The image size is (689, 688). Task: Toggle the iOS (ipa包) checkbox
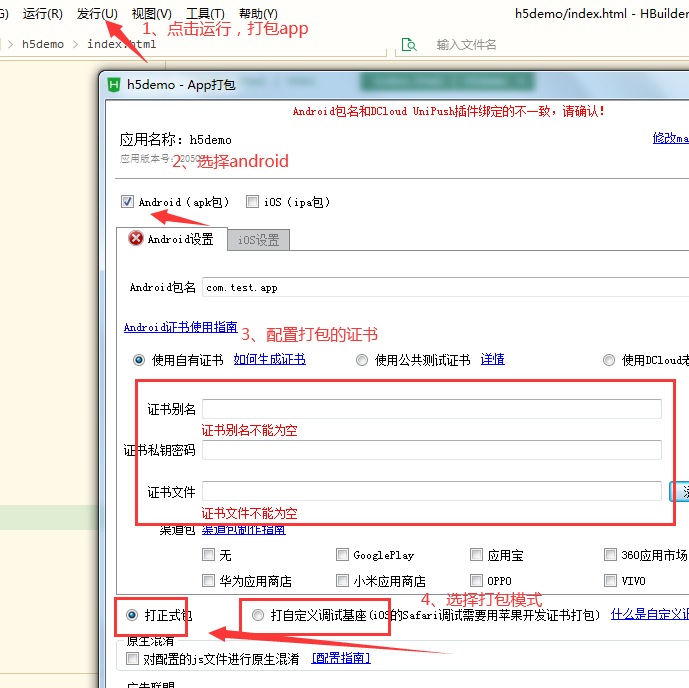(x=252, y=202)
